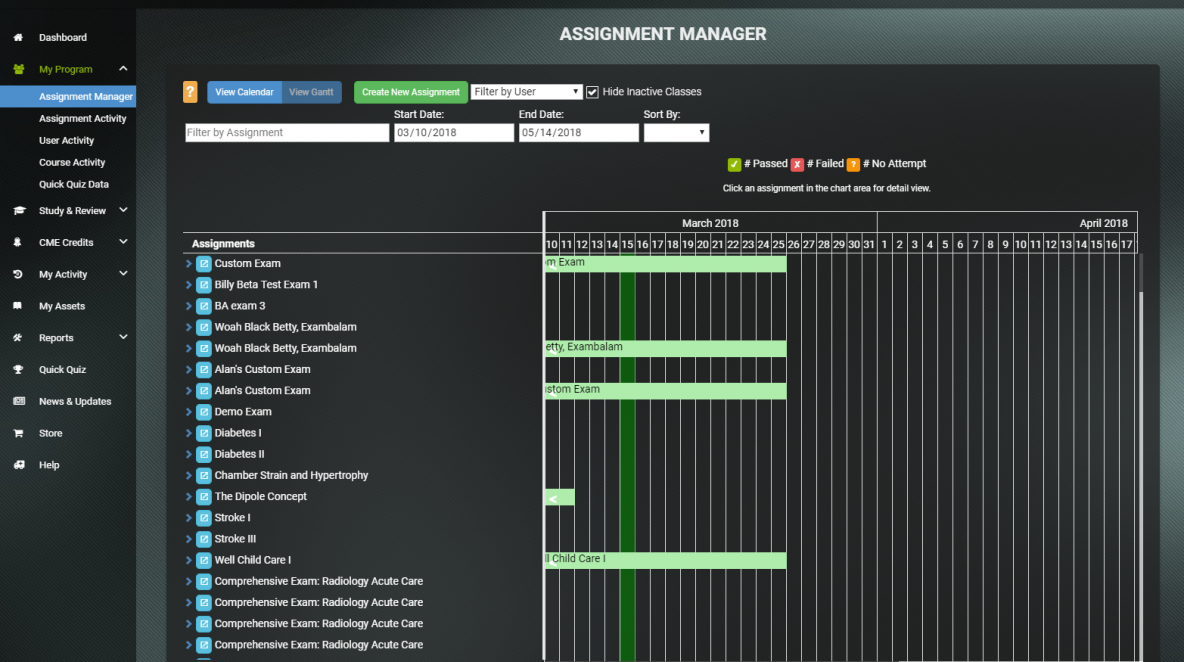Viewport: 1184px width, 662px height.
Task: Open Quick Quiz Data in the sidebar
Action: 74,184
